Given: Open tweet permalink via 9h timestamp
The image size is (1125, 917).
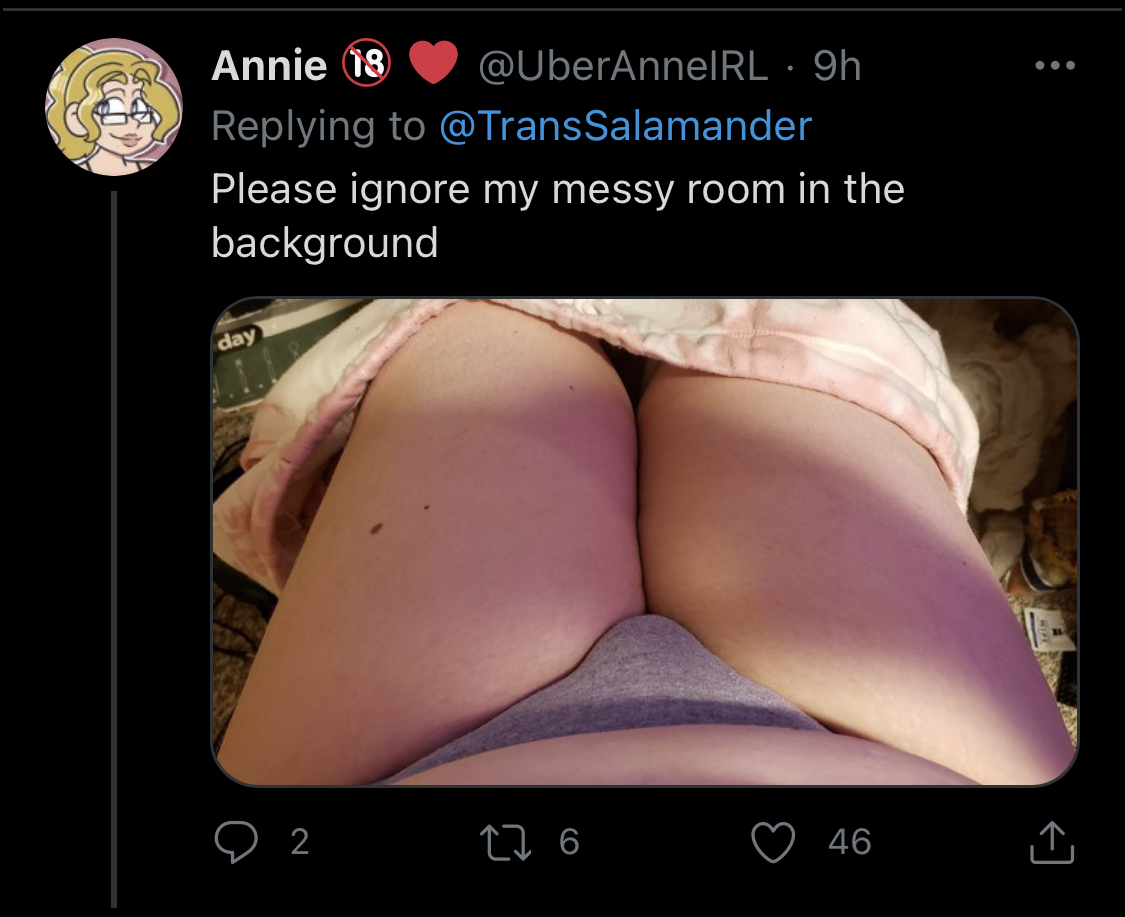Looking at the screenshot, I should (x=837, y=66).
